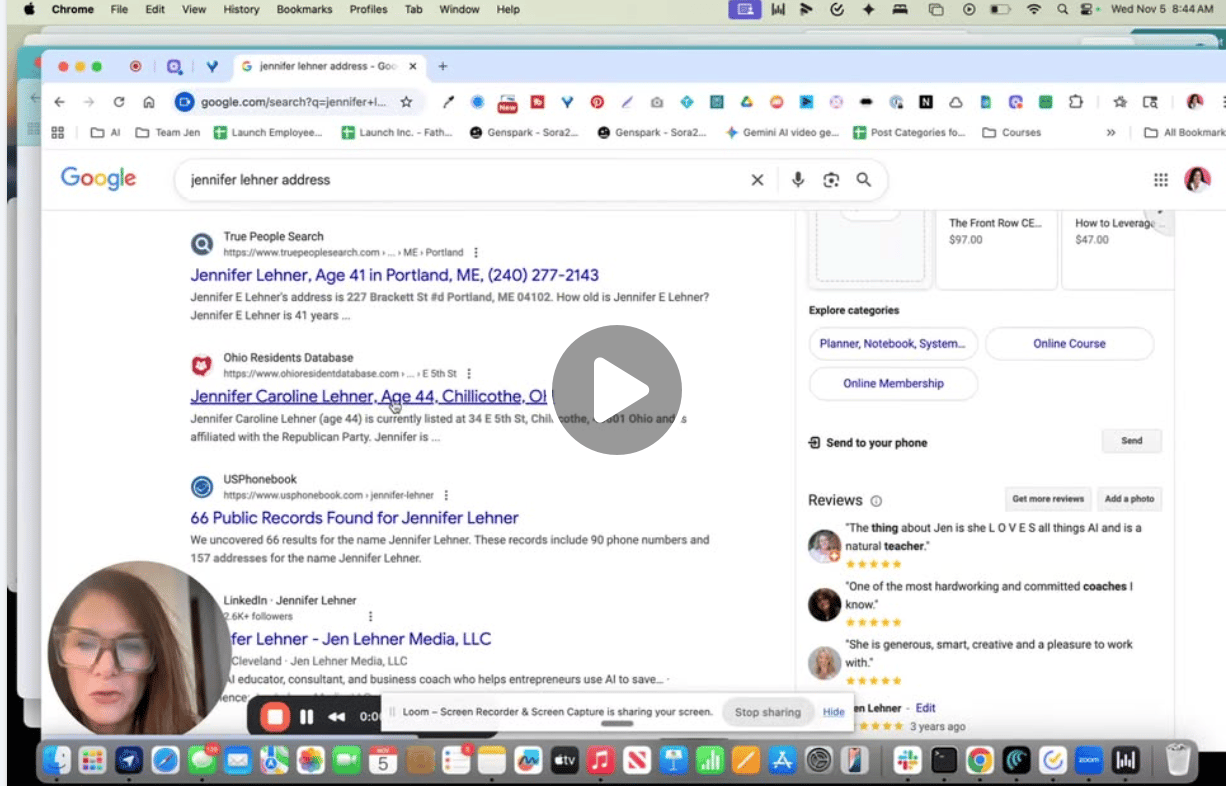Bookmark this page with star icon

click(406, 102)
